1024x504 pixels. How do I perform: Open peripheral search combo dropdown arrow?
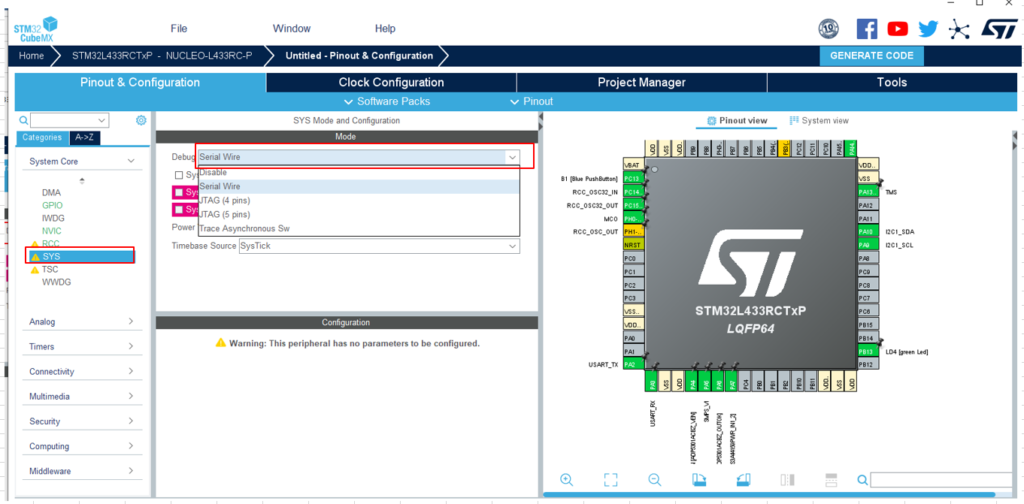[102, 120]
